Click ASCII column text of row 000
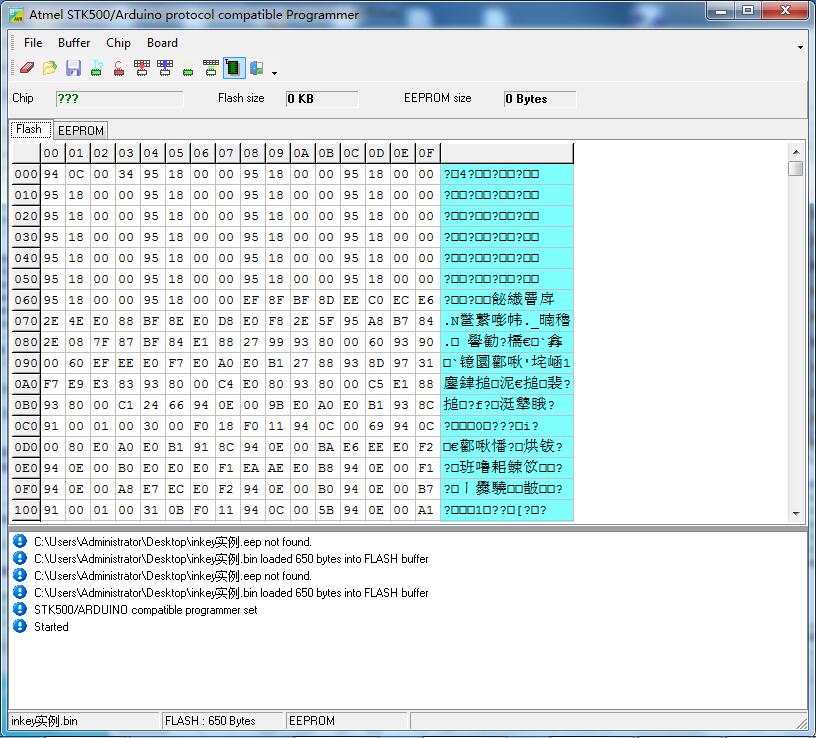816x738 pixels. [507, 174]
